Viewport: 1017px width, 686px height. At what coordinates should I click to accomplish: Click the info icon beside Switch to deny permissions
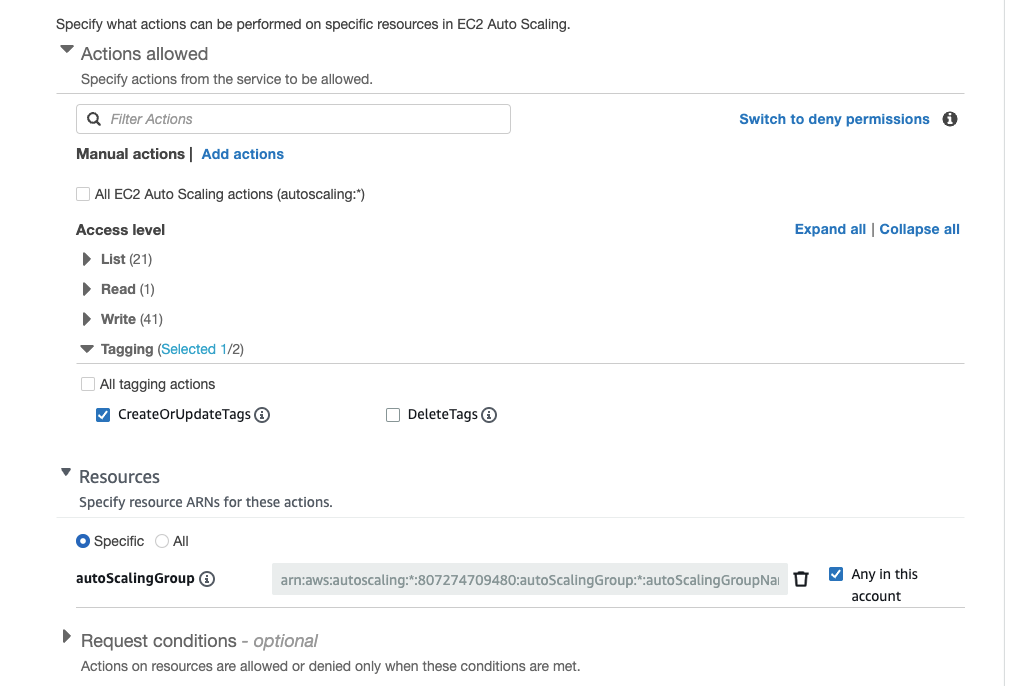tap(950, 119)
